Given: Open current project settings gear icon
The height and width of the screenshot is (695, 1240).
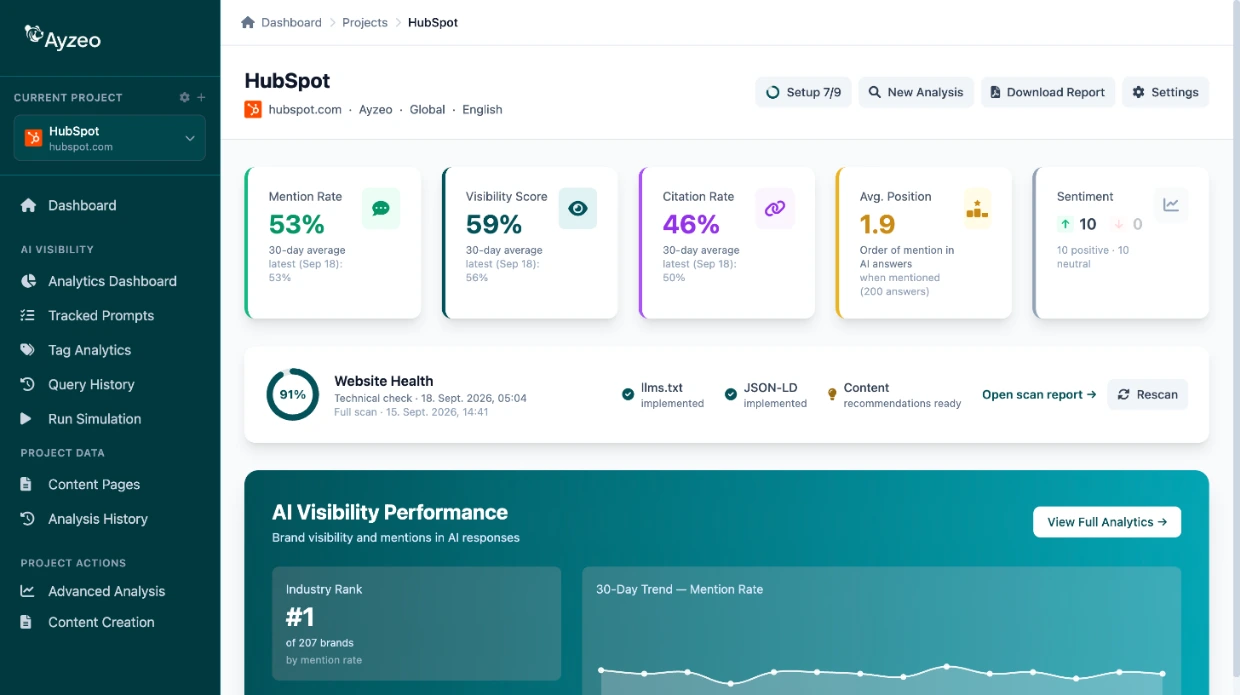Looking at the screenshot, I should (184, 97).
